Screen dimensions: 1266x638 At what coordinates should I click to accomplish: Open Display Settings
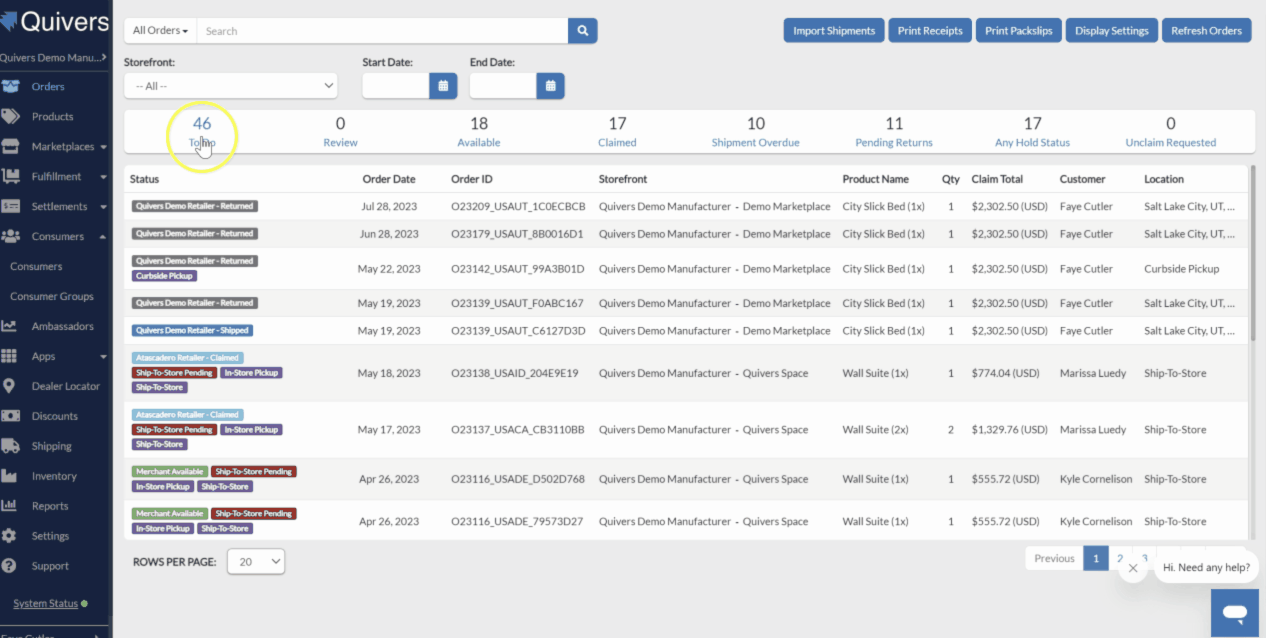click(x=1112, y=31)
